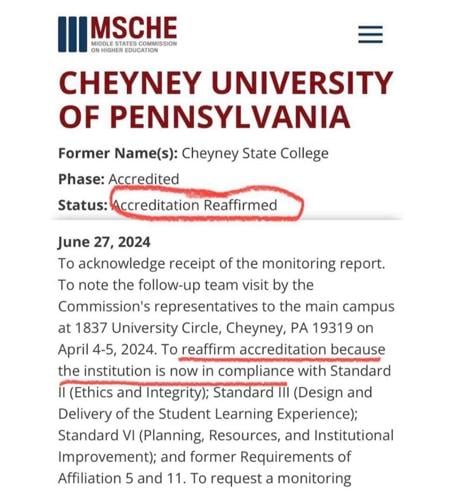Click the underlined institution is now in compliance text
Viewport: 454px width, 500px height.
click(176, 371)
